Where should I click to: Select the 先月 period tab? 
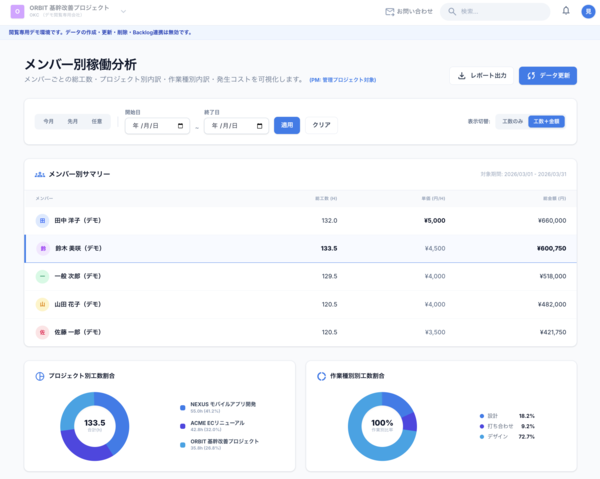72,121
